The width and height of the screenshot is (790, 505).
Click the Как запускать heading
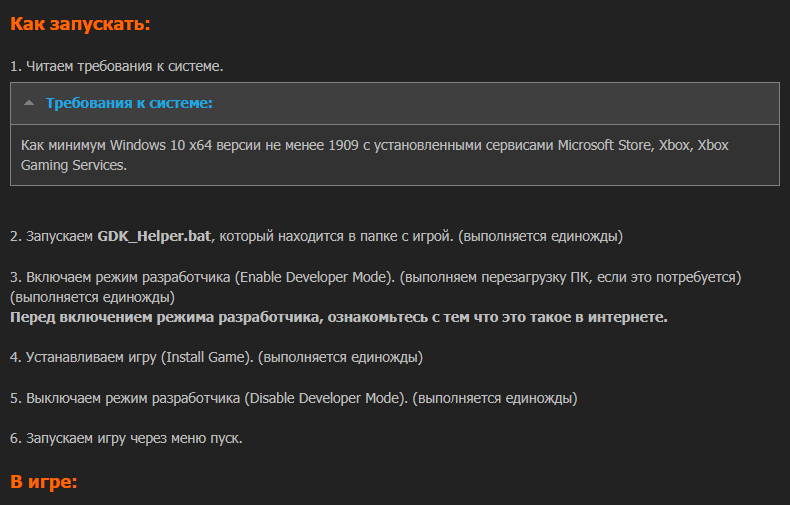click(x=80, y=24)
